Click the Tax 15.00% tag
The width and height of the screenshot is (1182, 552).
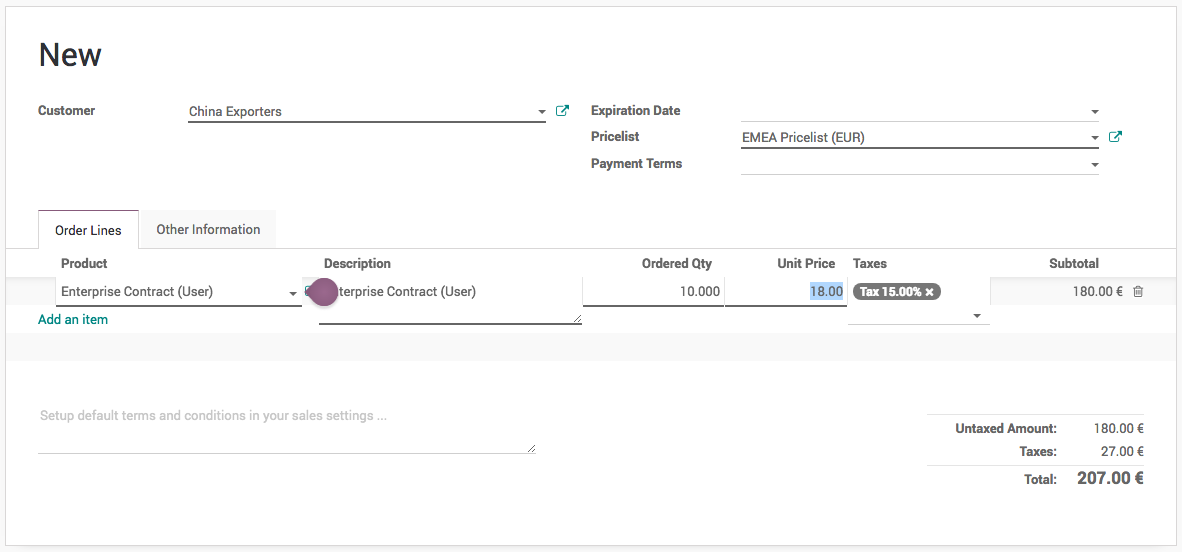(x=889, y=292)
